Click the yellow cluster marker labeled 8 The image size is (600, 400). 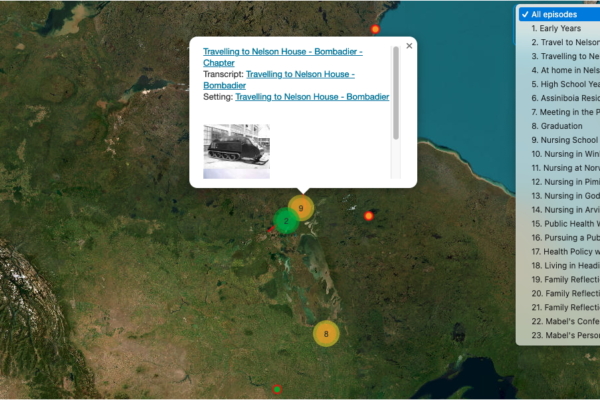326,333
